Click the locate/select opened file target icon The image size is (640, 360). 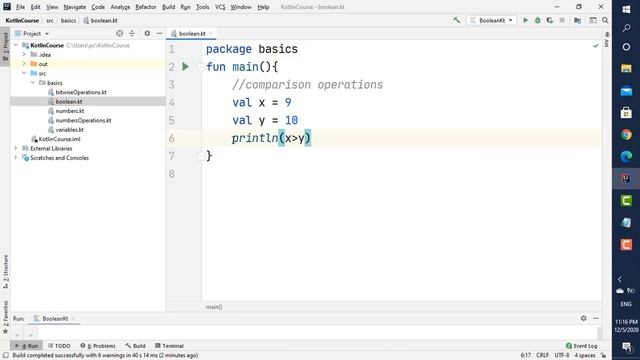pos(120,33)
